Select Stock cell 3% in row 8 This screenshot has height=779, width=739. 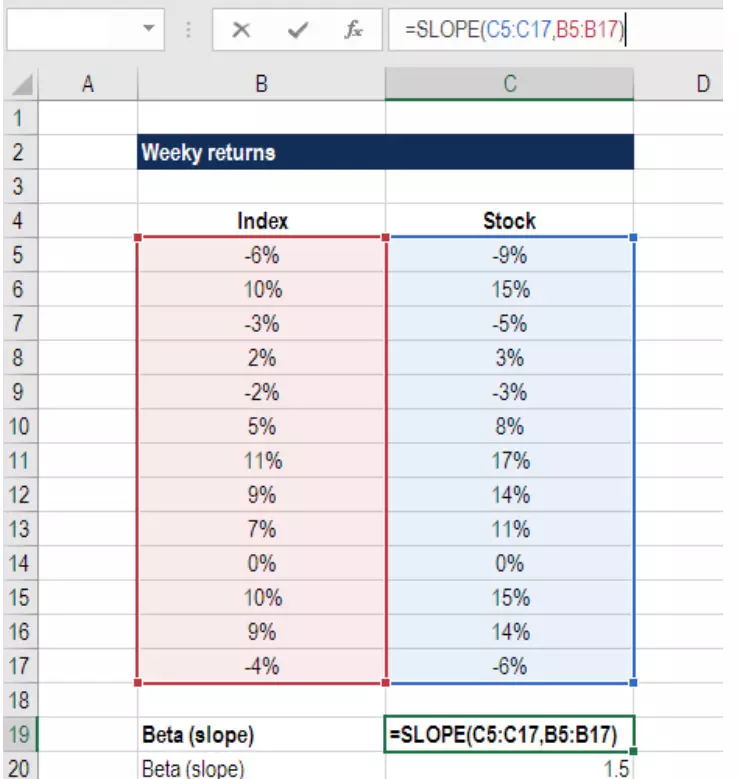point(509,358)
